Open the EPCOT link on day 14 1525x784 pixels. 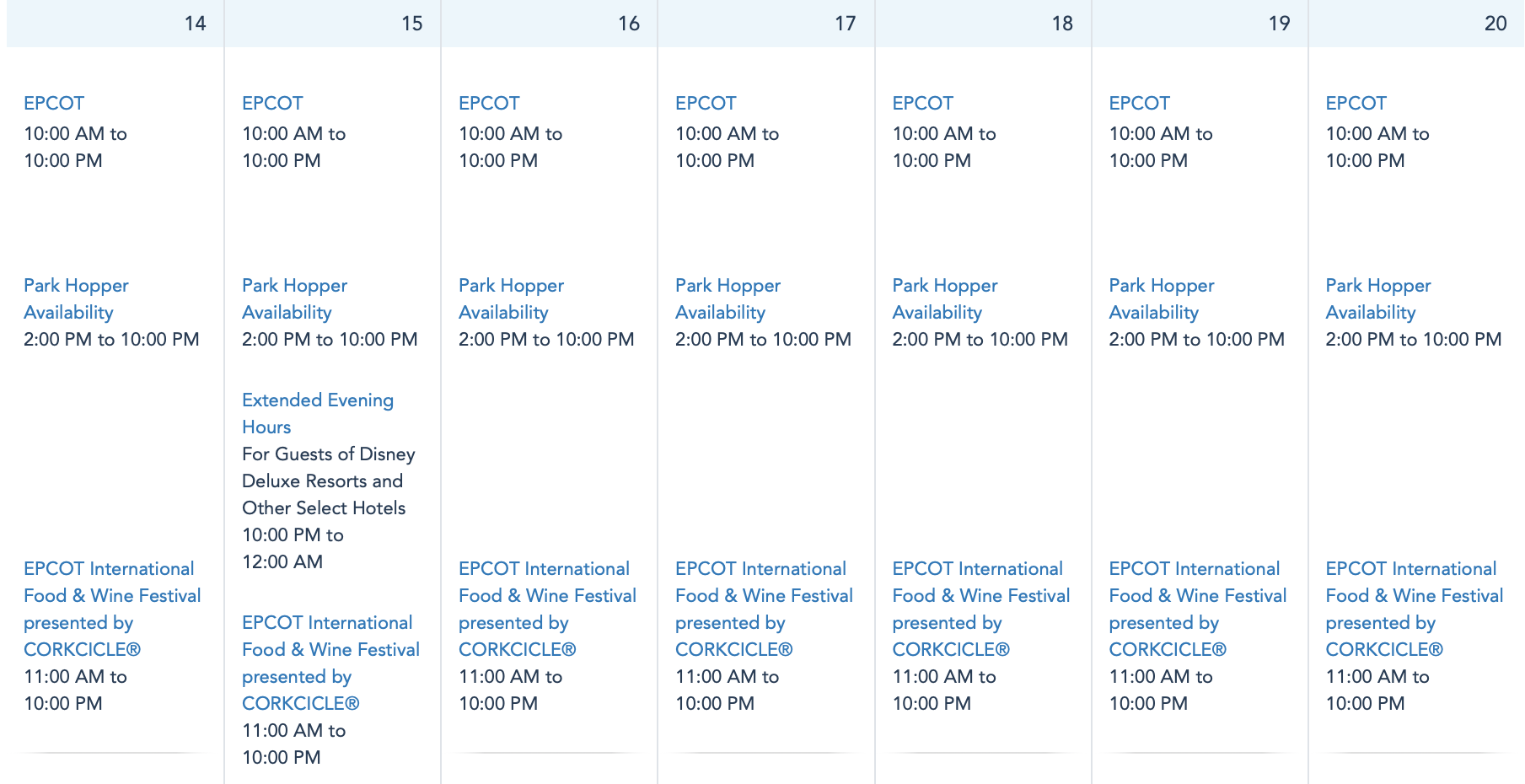[x=54, y=104]
